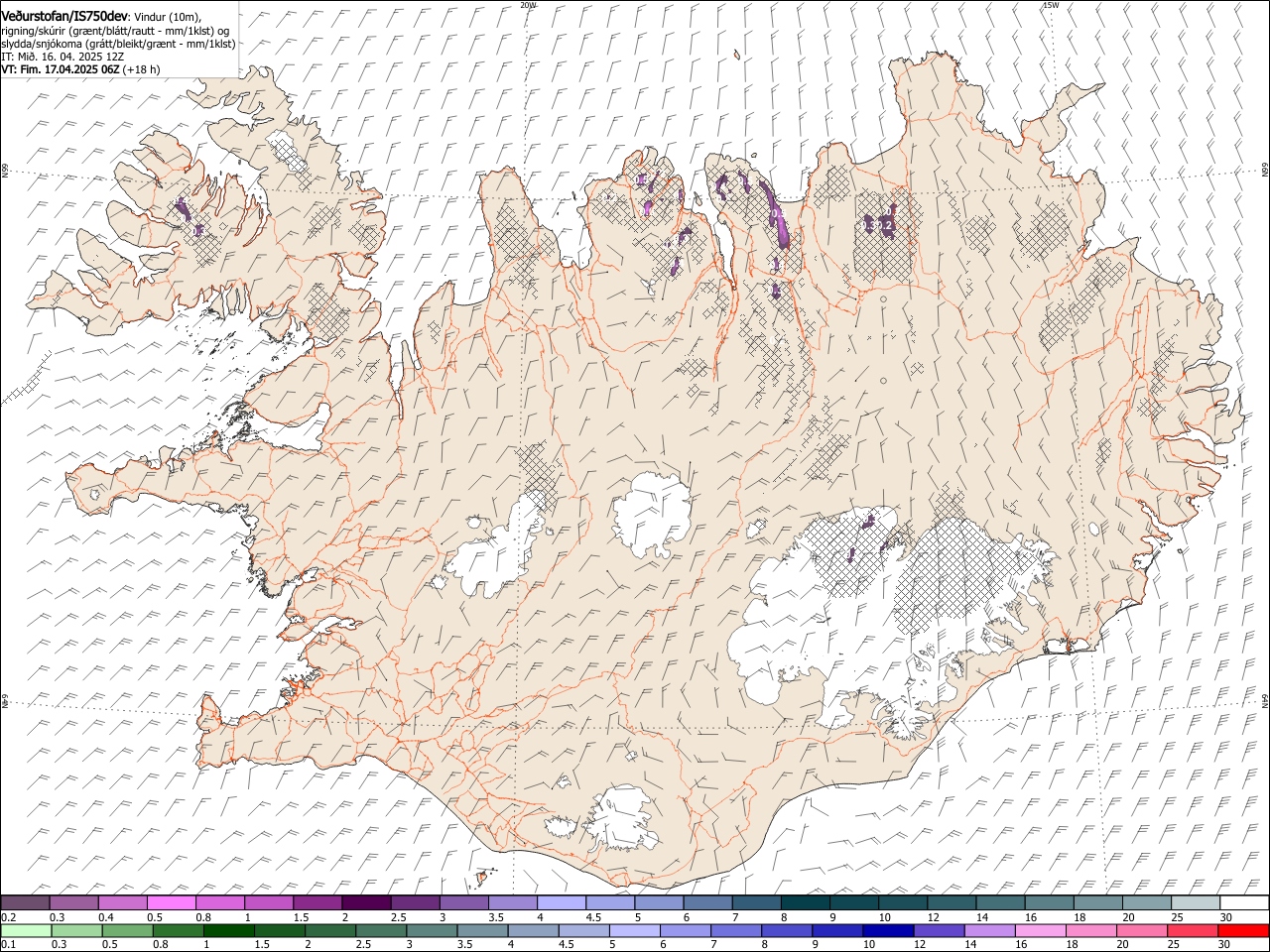Pick pale green rain swatch between 0.1 and 0.3
1270x952 pixels.
coord(25,930)
